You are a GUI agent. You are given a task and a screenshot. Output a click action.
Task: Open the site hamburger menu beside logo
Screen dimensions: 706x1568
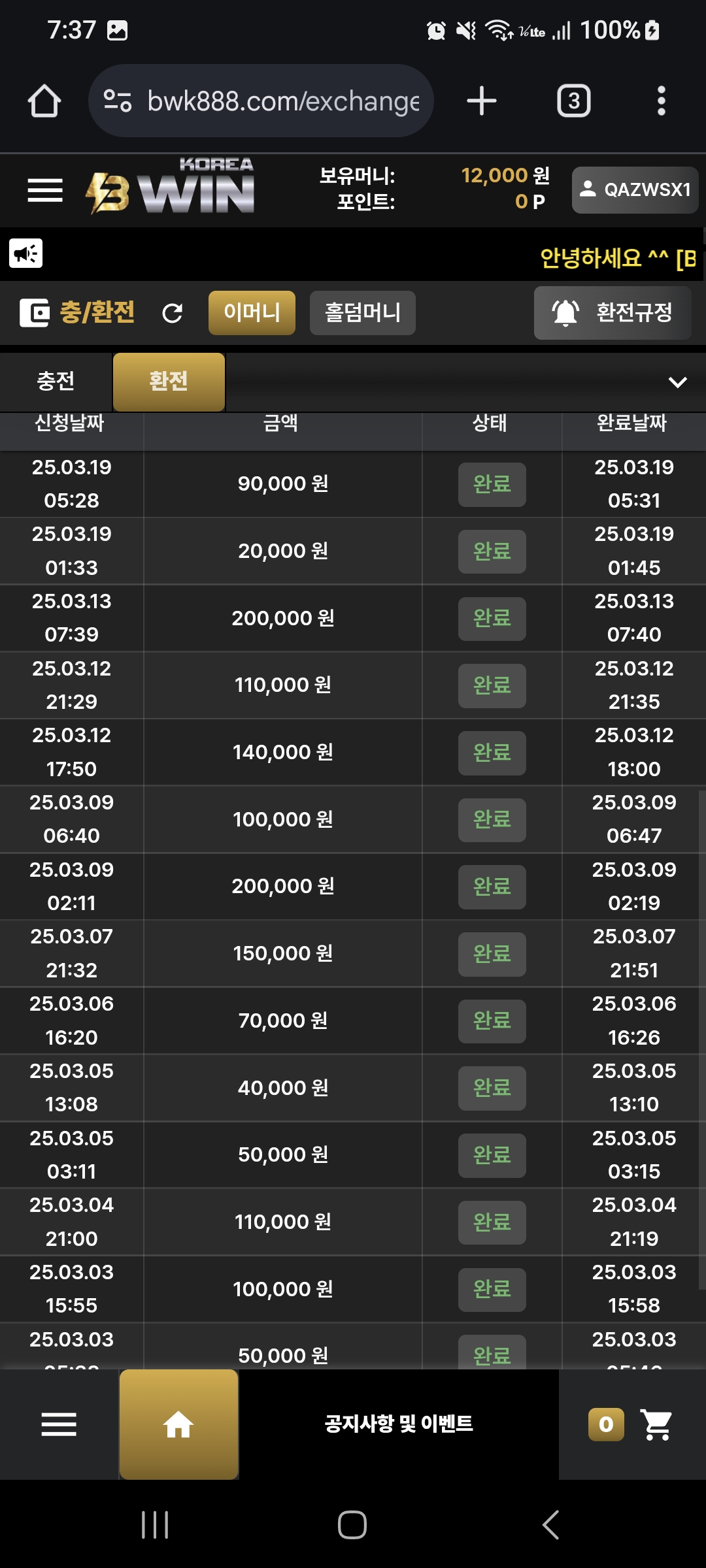(45, 190)
